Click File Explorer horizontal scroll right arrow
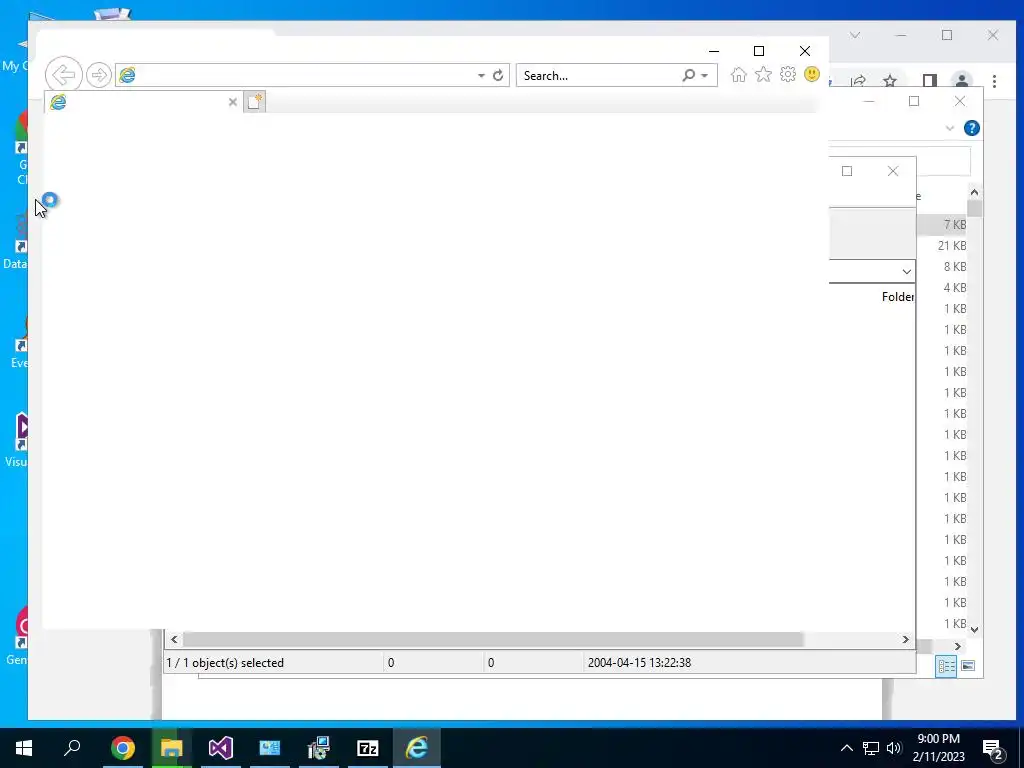The width and height of the screenshot is (1024, 768). coord(958,647)
